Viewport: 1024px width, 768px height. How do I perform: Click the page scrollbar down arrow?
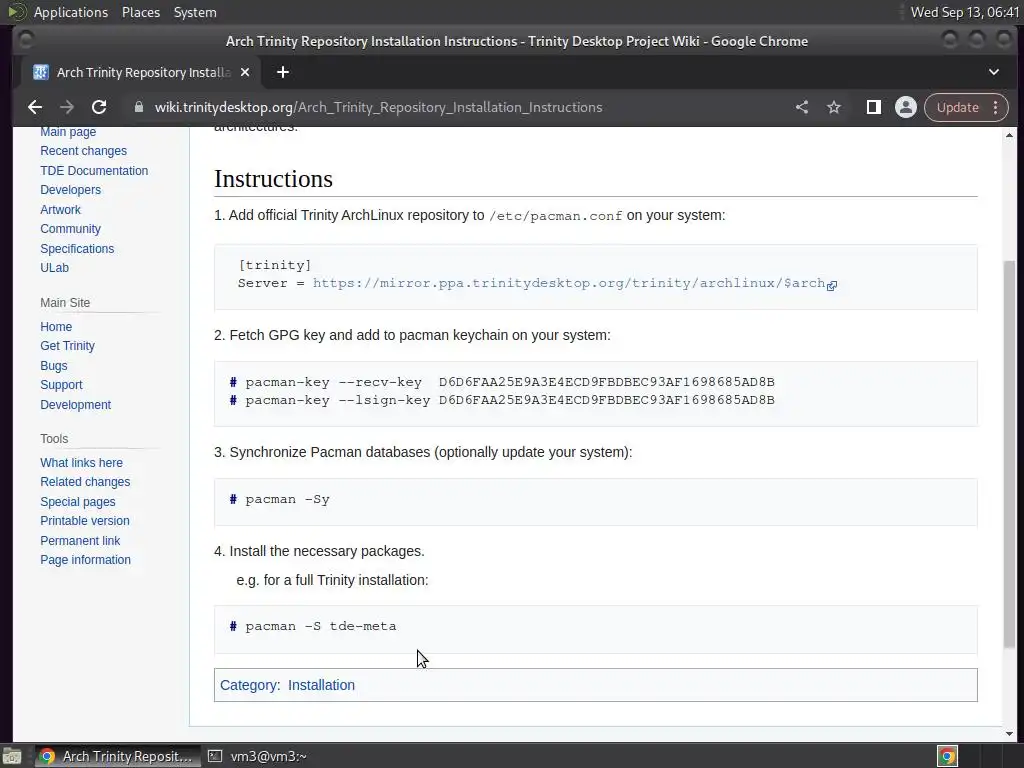pos(1009,733)
